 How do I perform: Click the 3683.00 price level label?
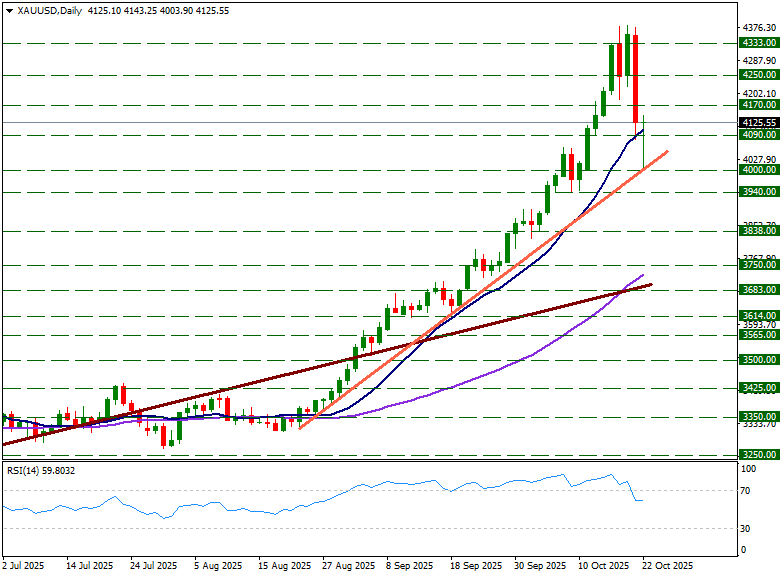click(x=759, y=290)
